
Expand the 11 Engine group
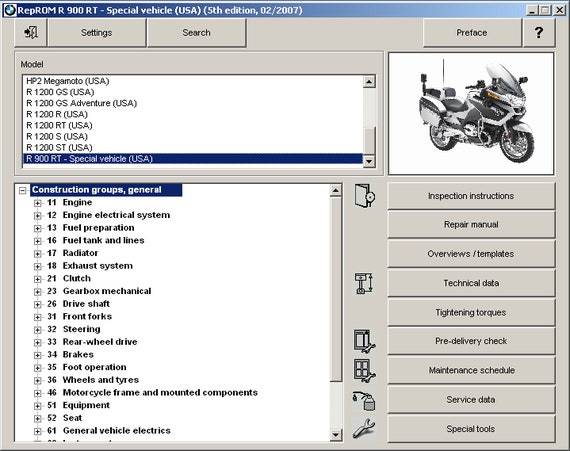pyautogui.click(x=37, y=203)
